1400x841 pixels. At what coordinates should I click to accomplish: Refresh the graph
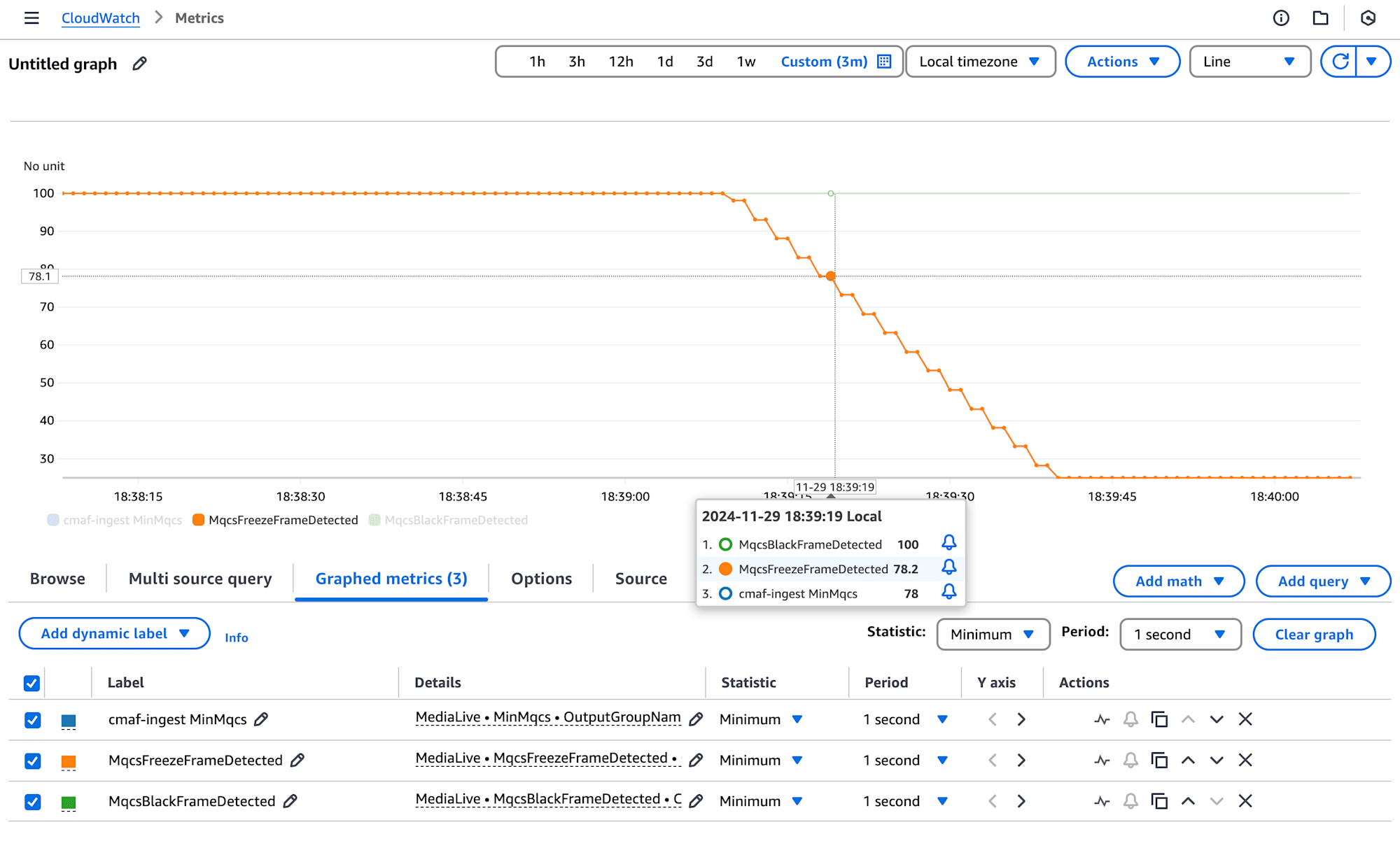click(1339, 62)
